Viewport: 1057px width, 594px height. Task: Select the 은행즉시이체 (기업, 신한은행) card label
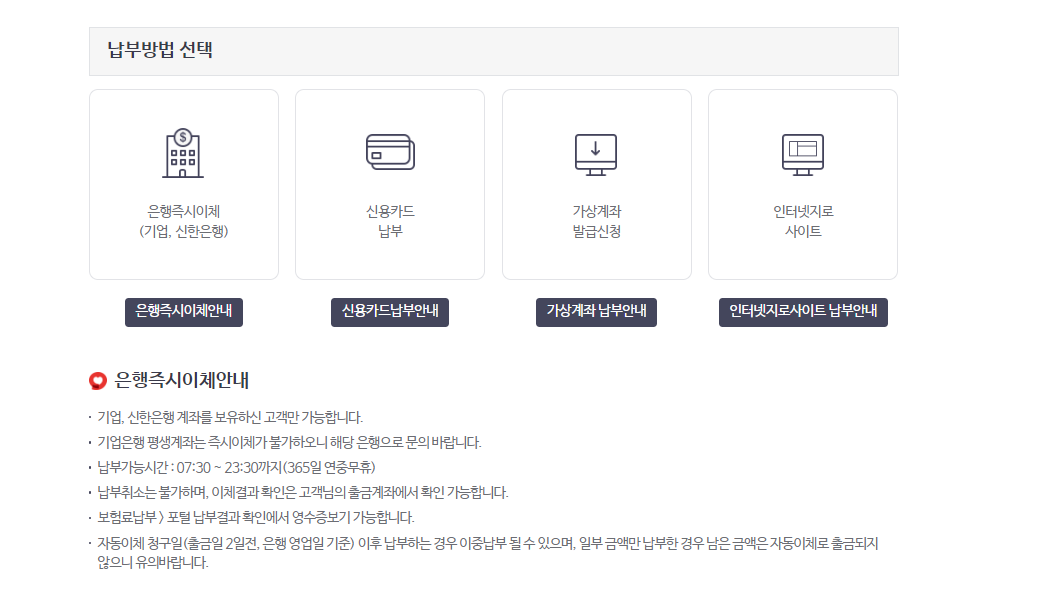tap(183, 221)
